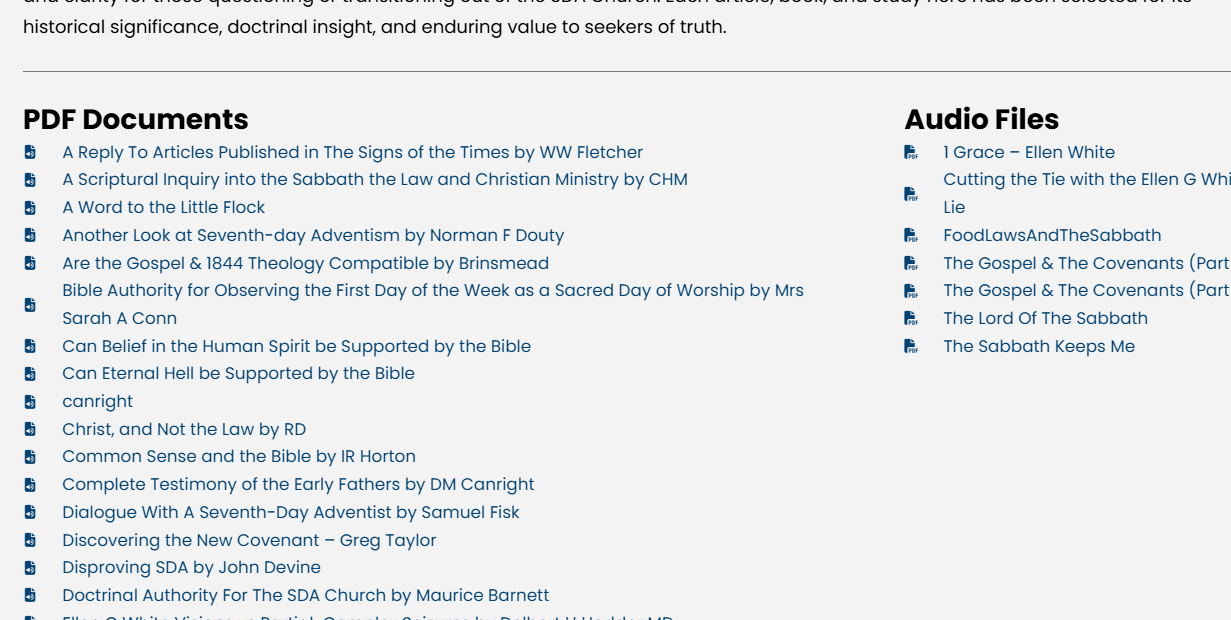Open A Scriptural Inquiry into the Sabbath link

374,180
